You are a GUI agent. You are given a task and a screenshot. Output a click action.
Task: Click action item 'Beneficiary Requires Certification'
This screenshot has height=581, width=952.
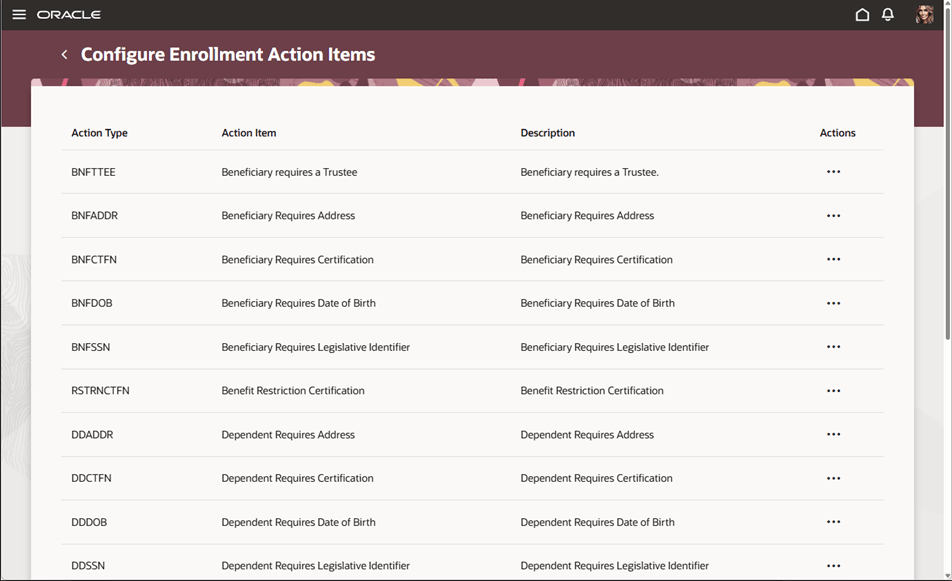[x=297, y=259]
